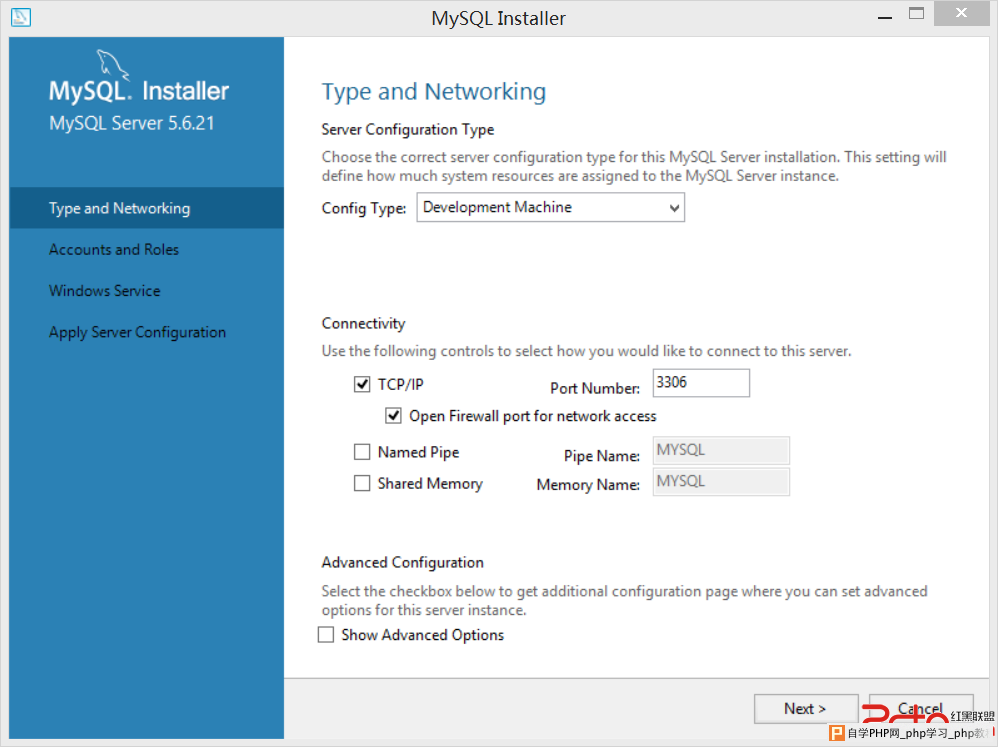The height and width of the screenshot is (747, 998).
Task: Click the 'MySQL Server 5.6.21' text
Action: [132, 123]
